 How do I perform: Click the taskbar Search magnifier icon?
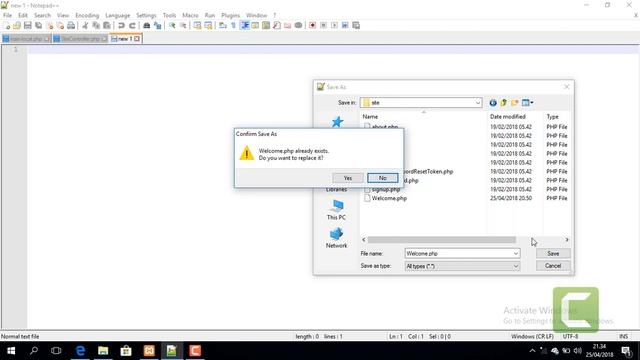coord(34,351)
